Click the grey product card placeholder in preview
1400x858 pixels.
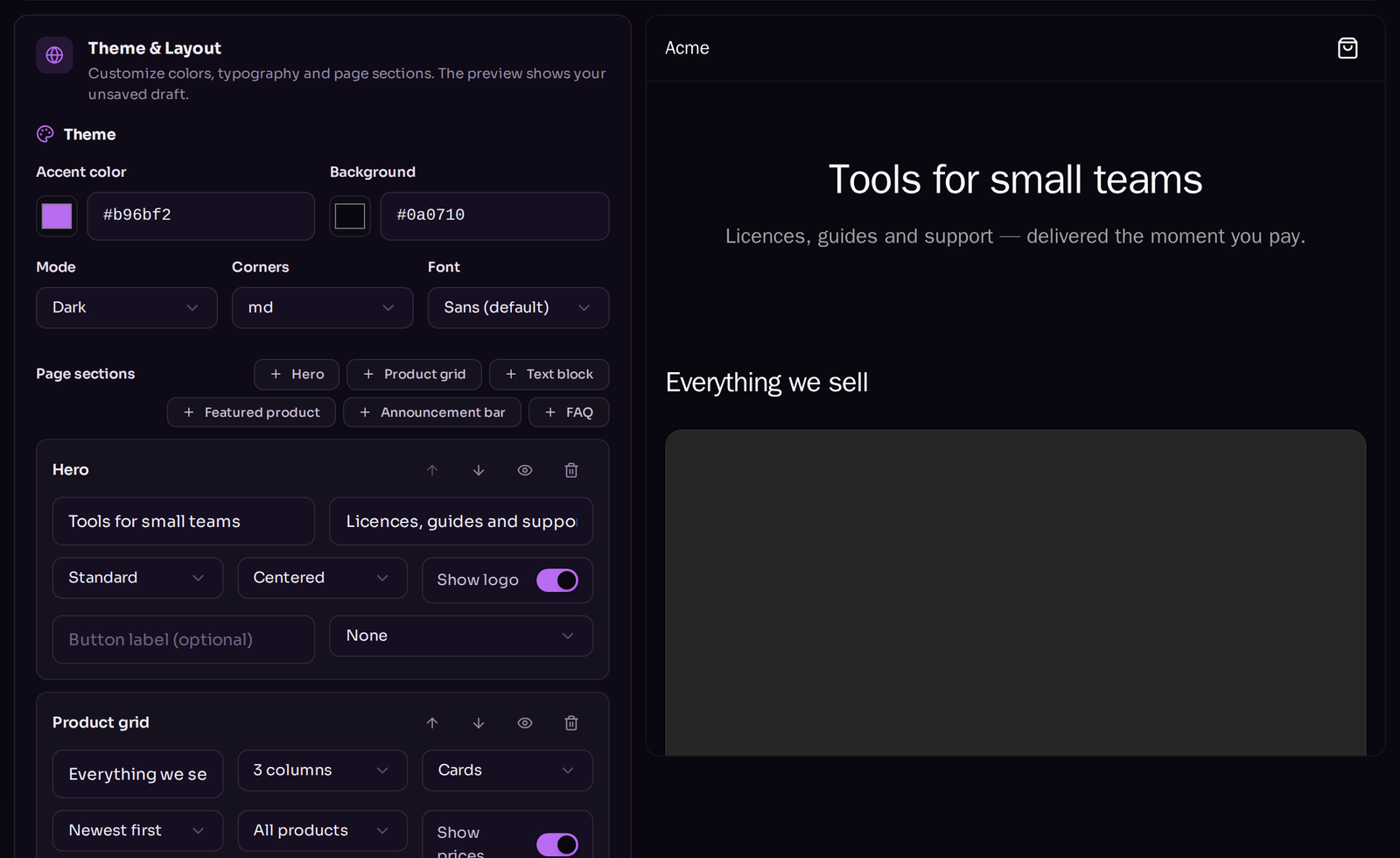click(x=1015, y=593)
